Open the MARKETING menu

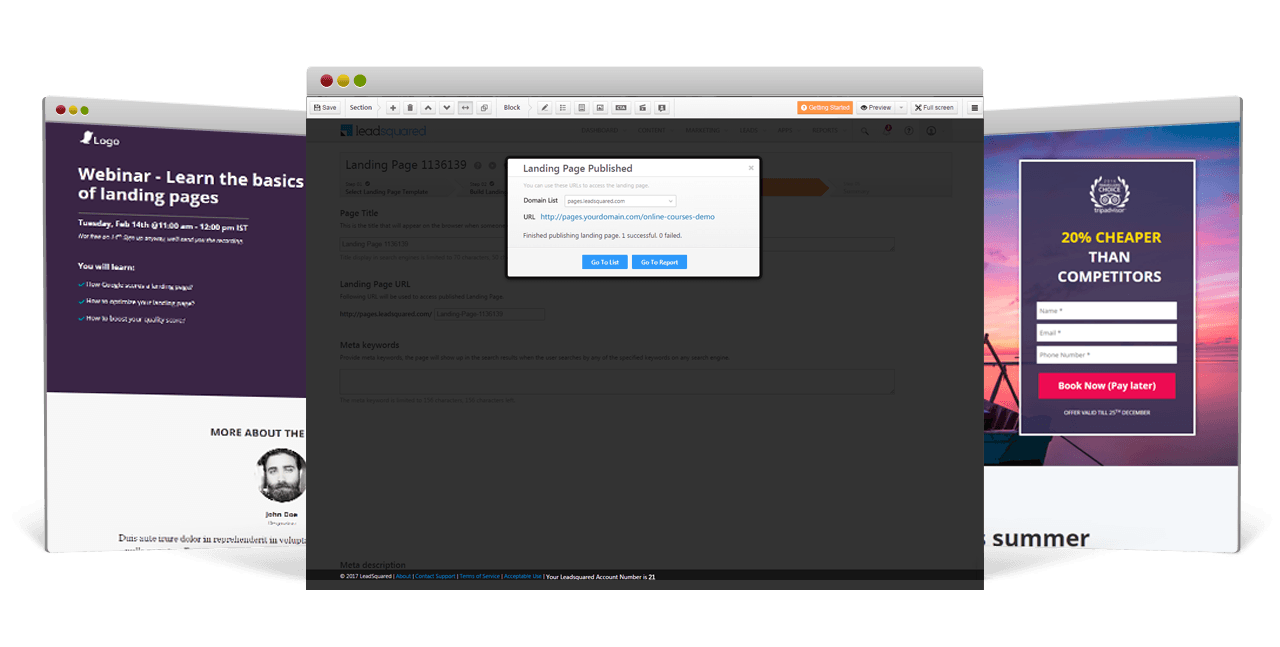(703, 130)
